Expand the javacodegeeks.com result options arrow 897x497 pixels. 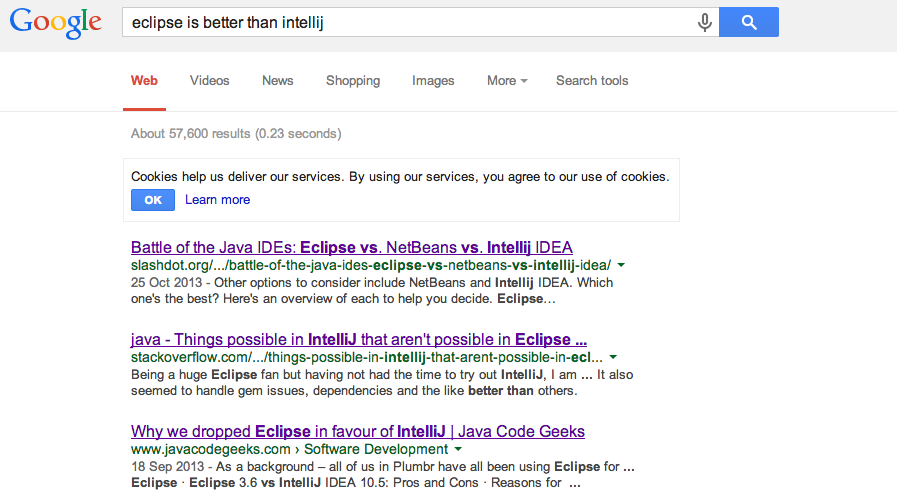444,449
